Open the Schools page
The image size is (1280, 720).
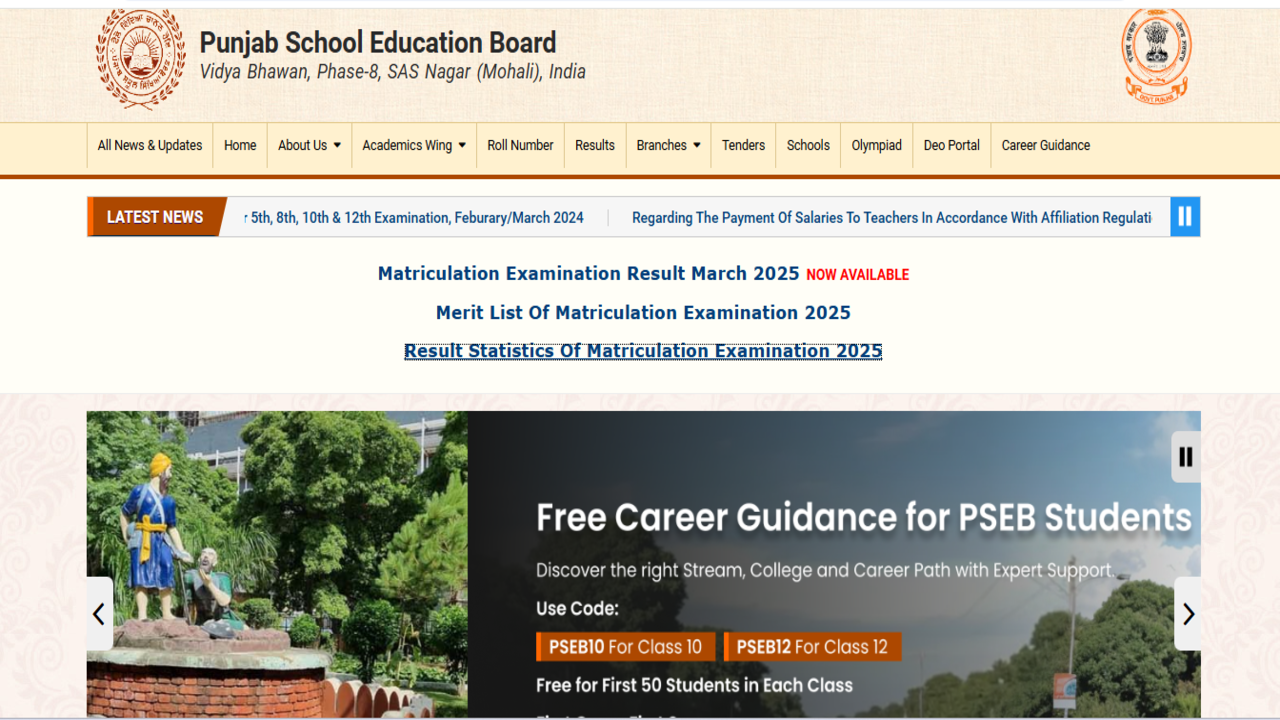808,145
